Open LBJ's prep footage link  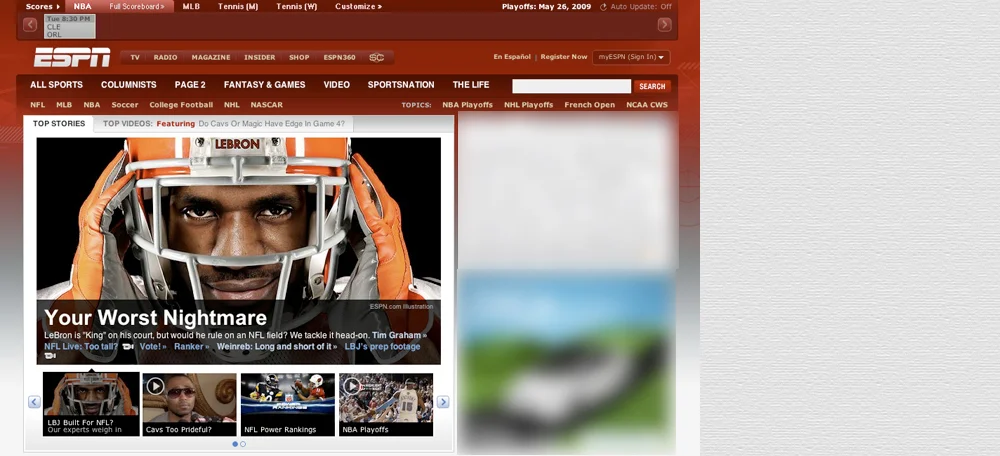(x=383, y=347)
